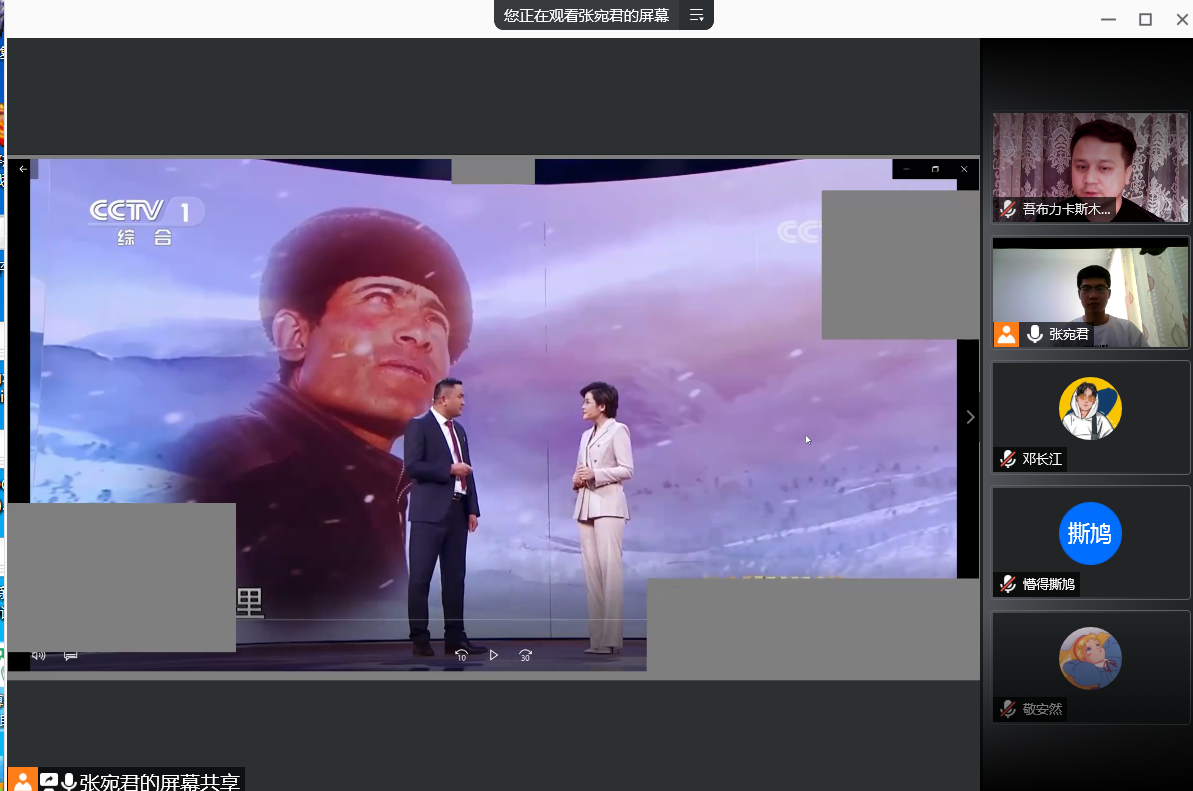Close the shared video player window
The image size is (1193, 791).
point(964,169)
